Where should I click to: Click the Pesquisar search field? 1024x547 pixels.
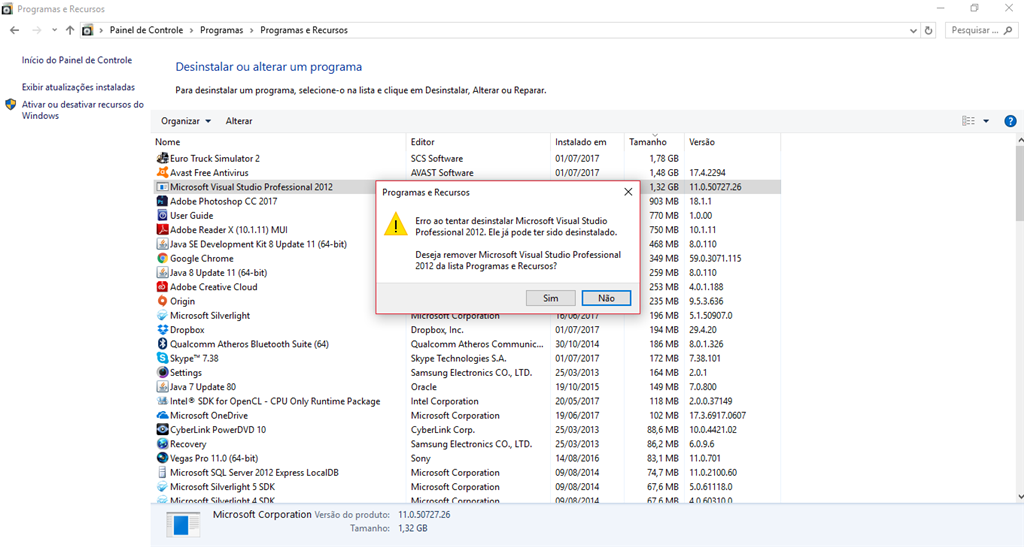point(981,30)
